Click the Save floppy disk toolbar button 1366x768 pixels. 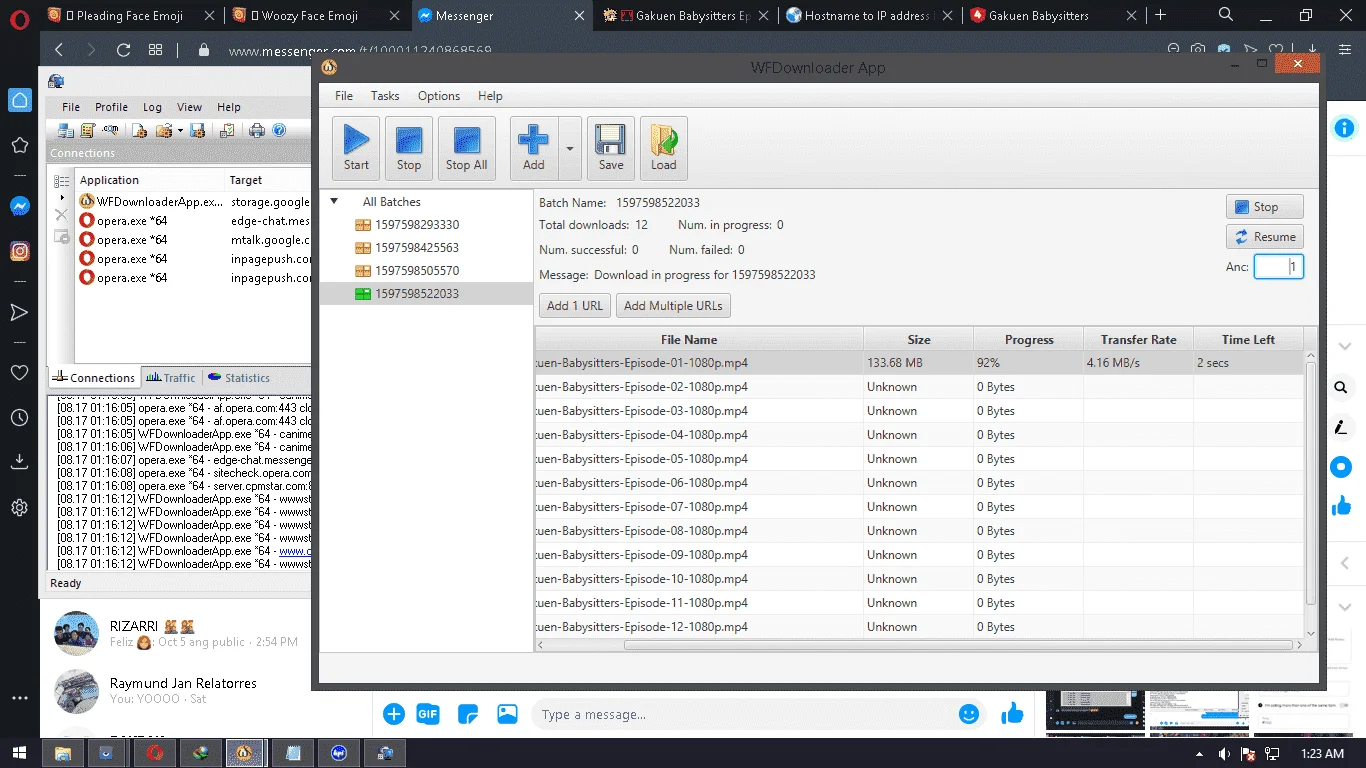[611, 148]
